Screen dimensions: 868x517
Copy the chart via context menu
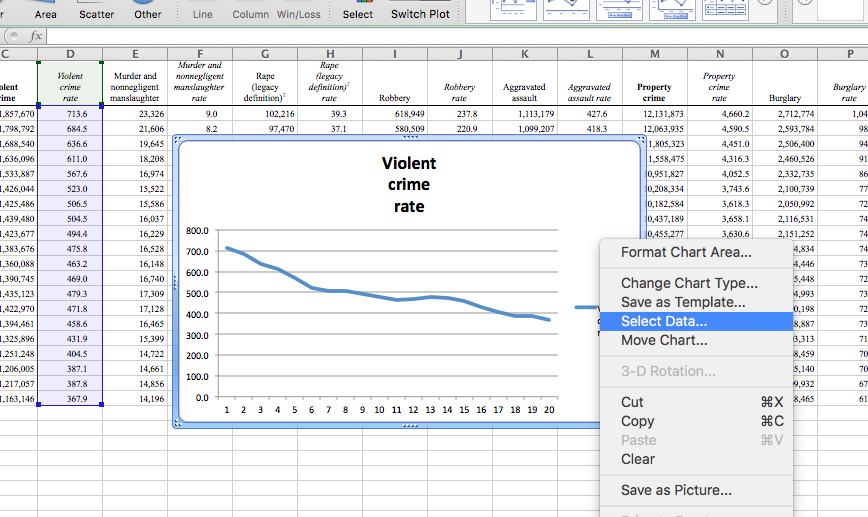tap(637, 421)
